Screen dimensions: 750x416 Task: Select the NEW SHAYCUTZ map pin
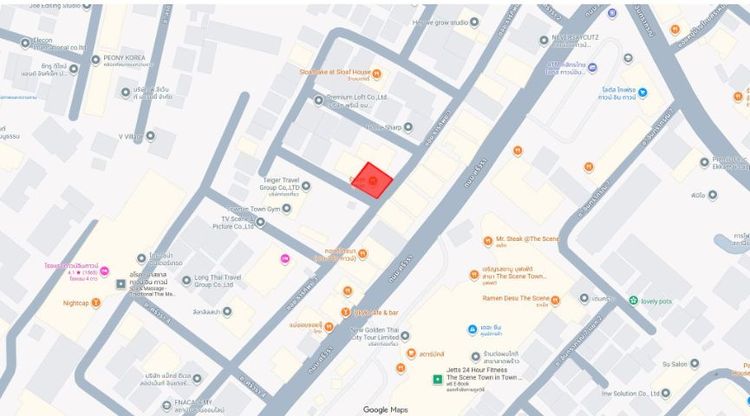[x=544, y=40]
